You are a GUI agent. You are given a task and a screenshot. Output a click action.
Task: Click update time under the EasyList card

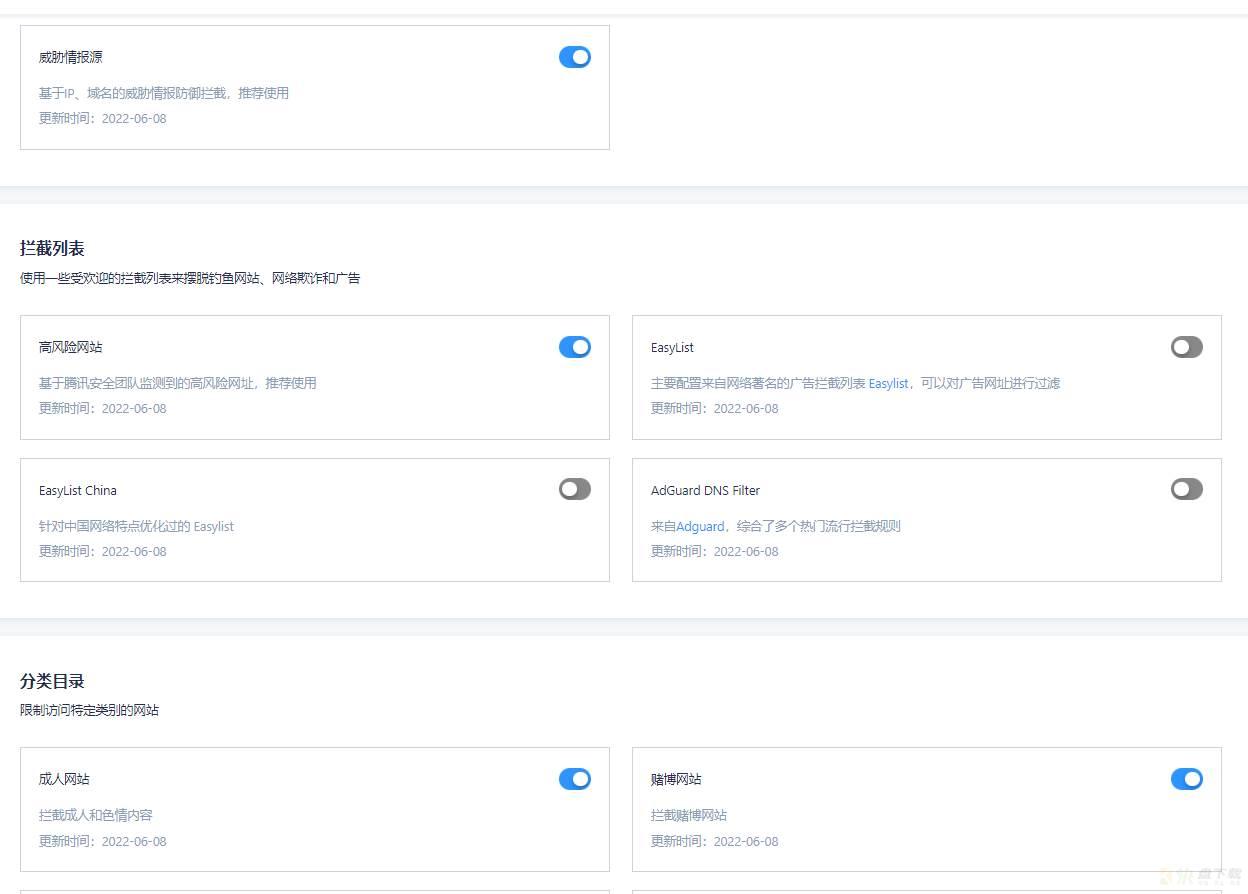pyautogui.click(x=715, y=408)
